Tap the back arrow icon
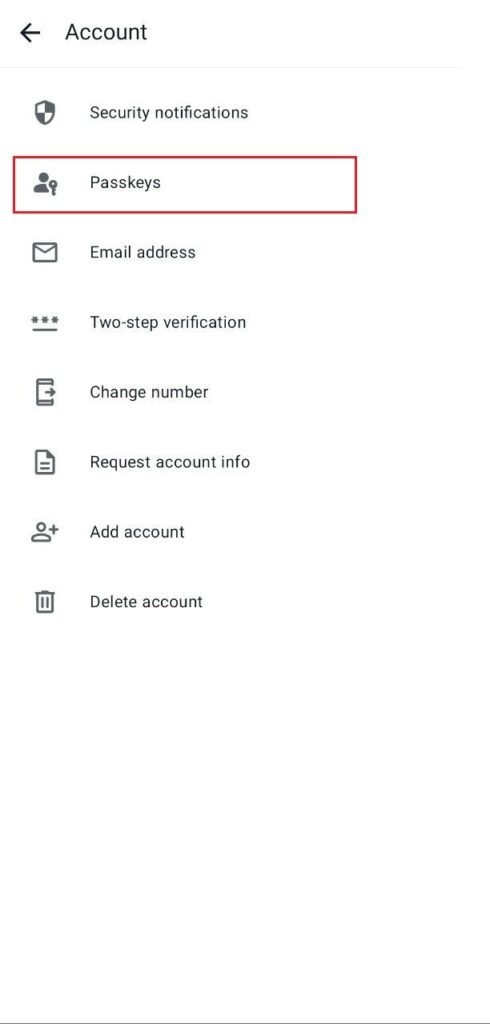 click(30, 33)
